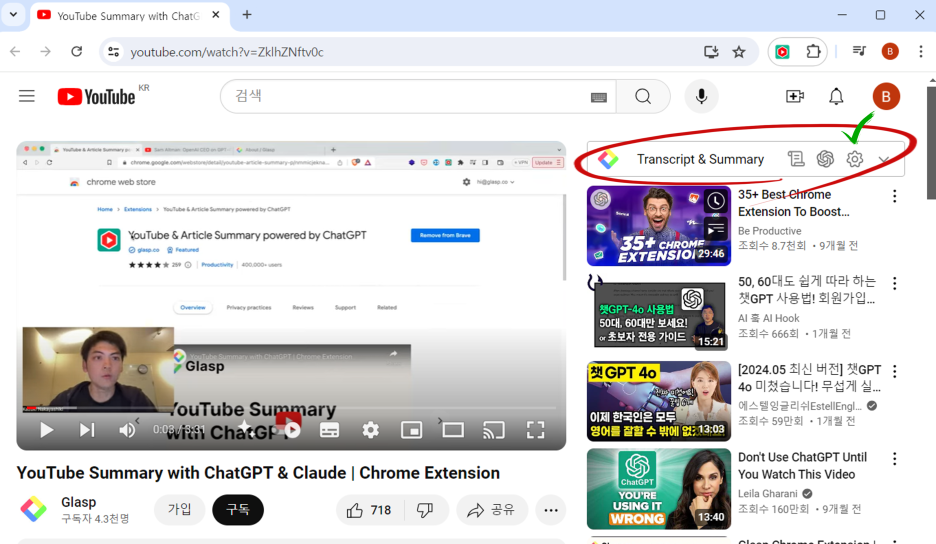Close the YouTube Summary with ChatGPT tab

point(216,15)
